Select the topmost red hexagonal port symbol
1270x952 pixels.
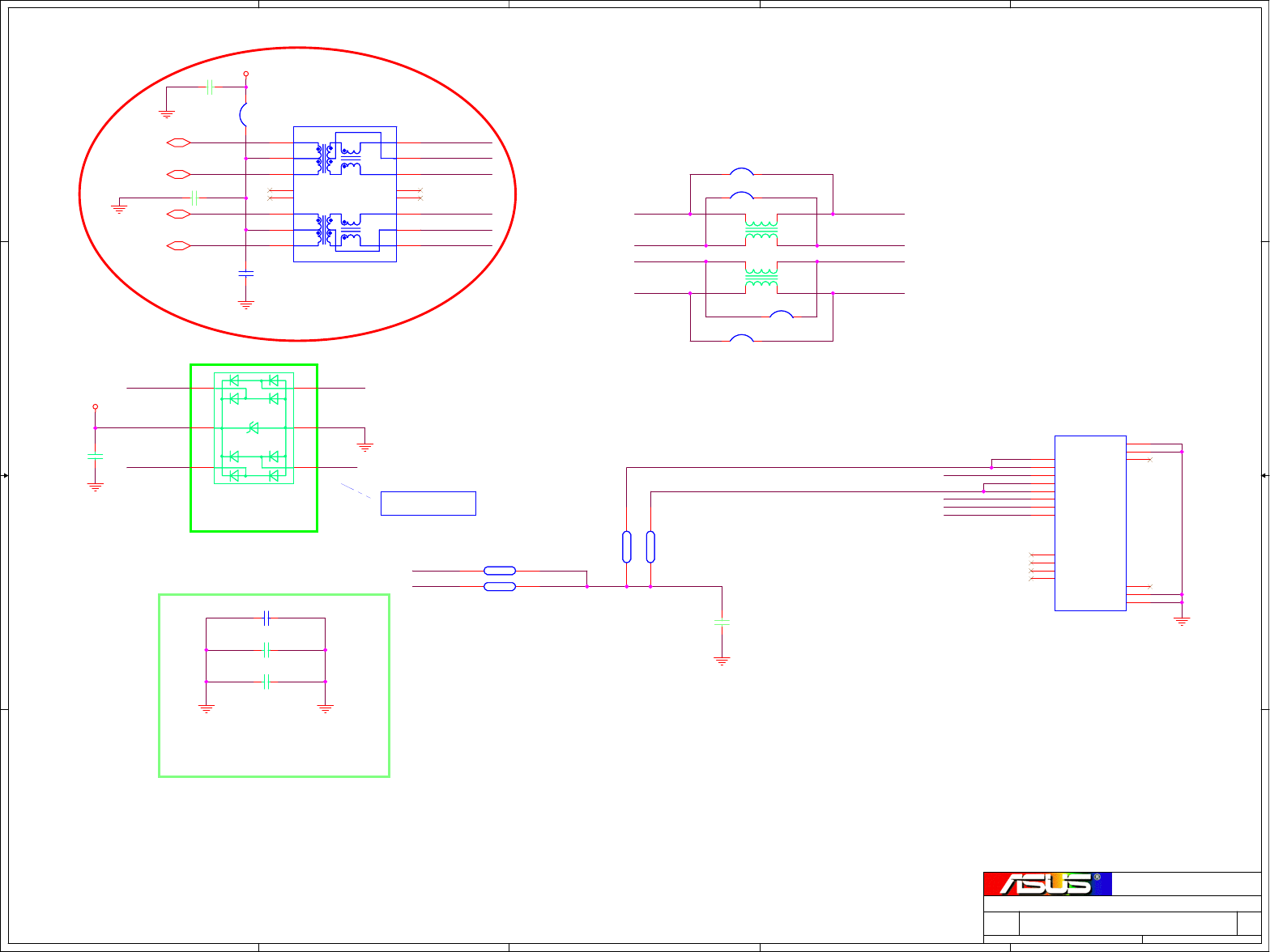coord(178,142)
